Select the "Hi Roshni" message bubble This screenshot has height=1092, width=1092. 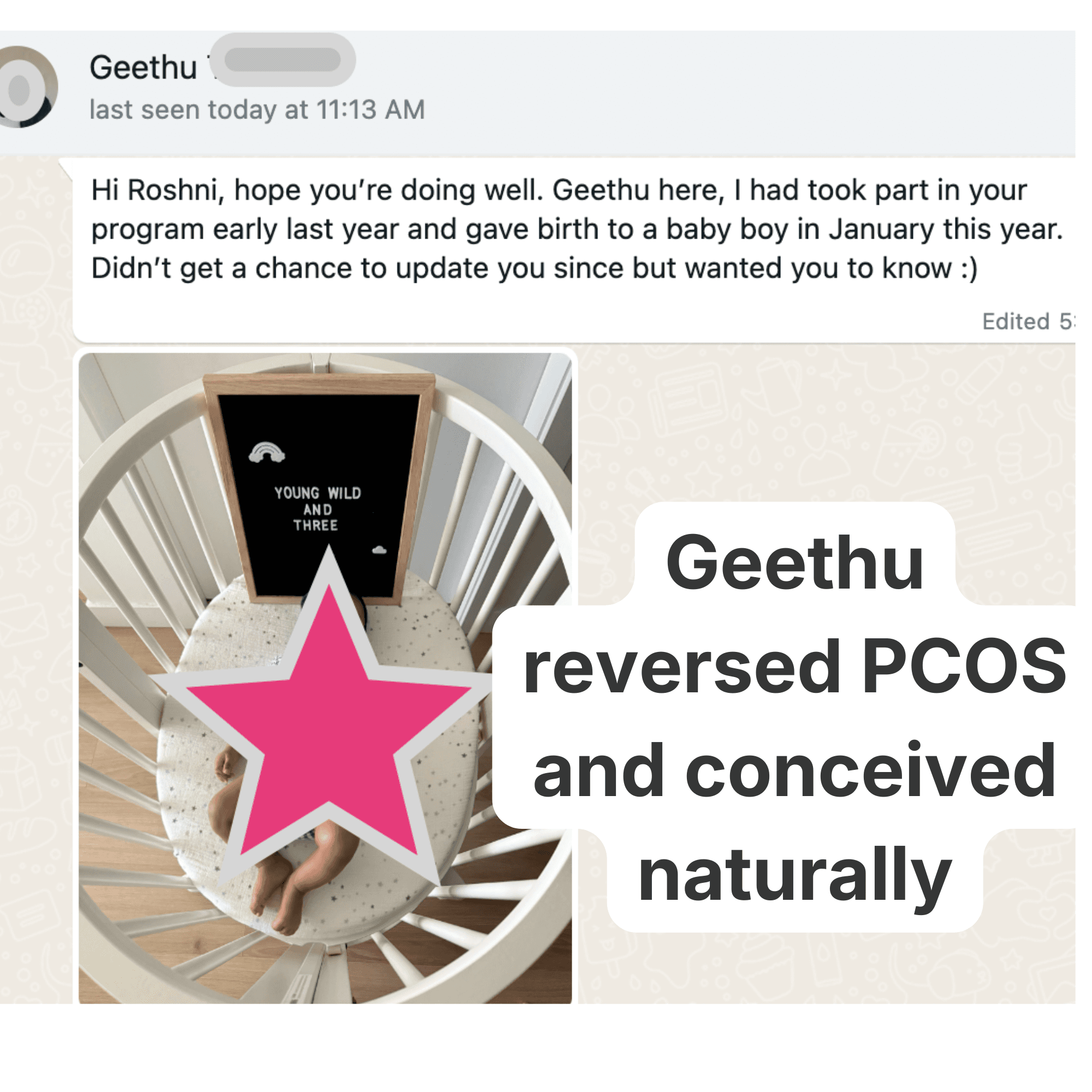[574, 251]
